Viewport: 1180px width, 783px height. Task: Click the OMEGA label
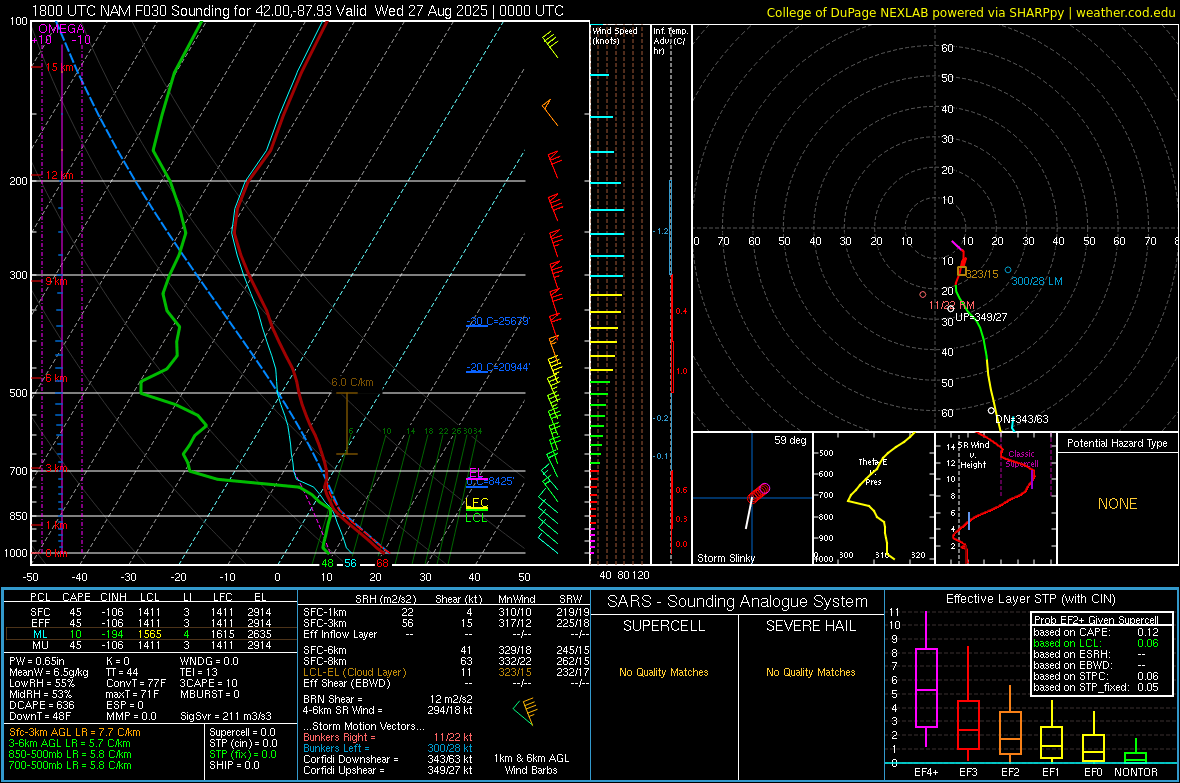(62, 29)
